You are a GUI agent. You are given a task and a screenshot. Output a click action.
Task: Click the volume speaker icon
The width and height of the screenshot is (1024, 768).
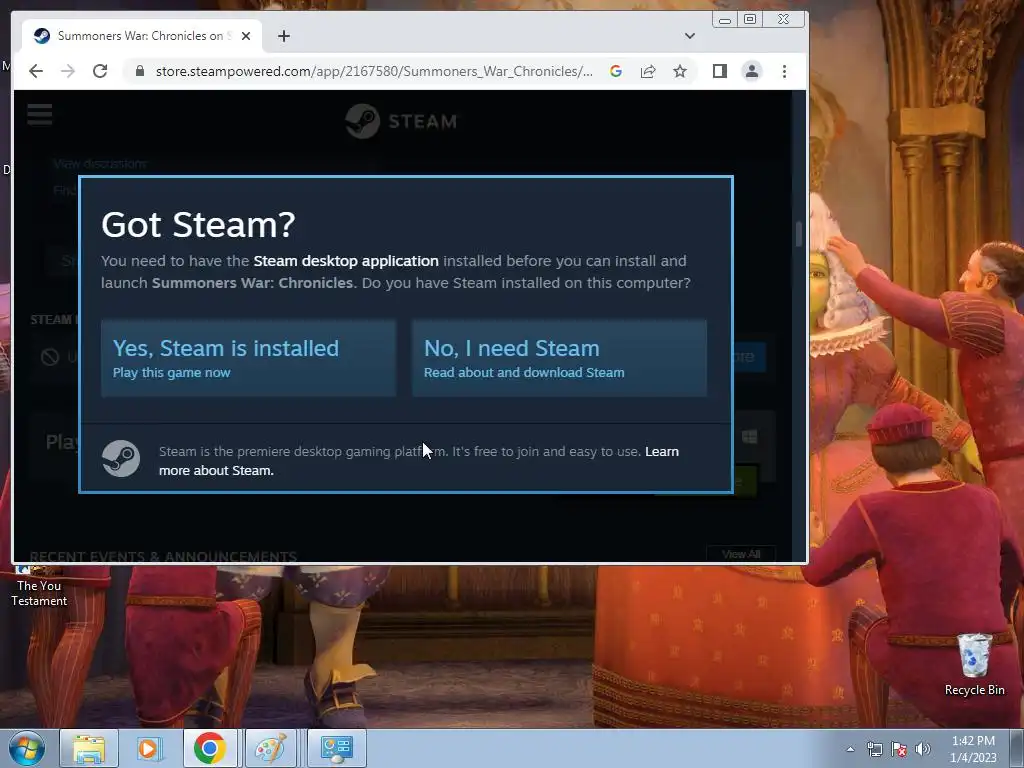tap(922, 749)
